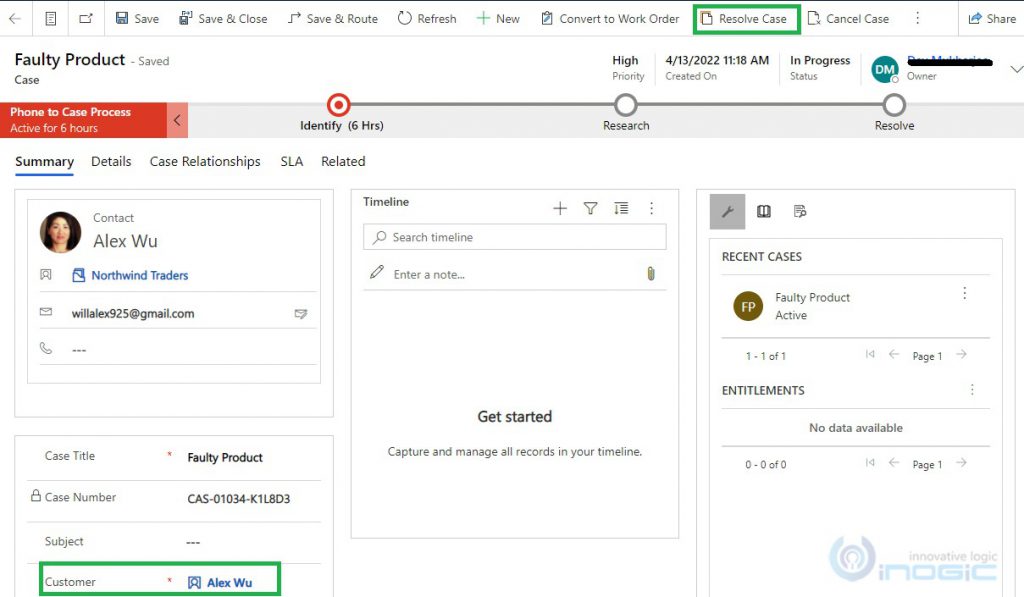Click inside the Search timeline field
1024x597 pixels.
point(513,237)
